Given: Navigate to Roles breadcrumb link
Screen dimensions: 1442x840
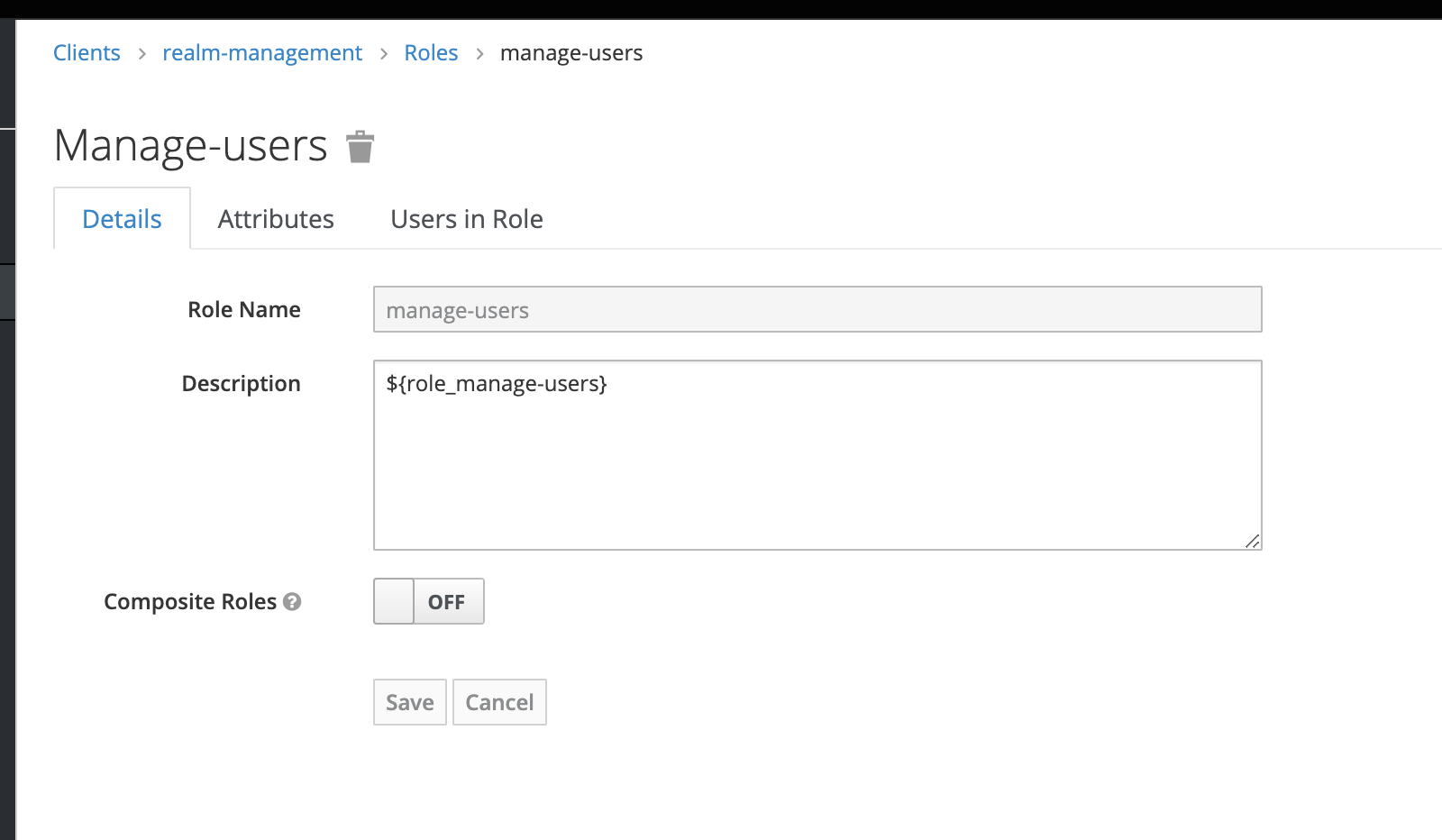Looking at the screenshot, I should [431, 53].
